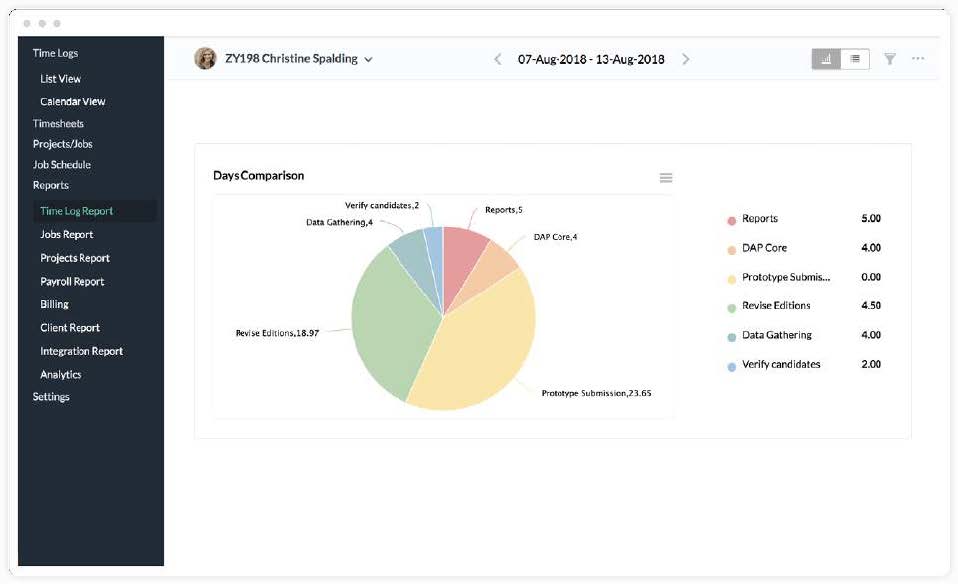The width and height of the screenshot is (958, 584).
Task: Expand the employee selector dropdown
Action: pos(369,60)
